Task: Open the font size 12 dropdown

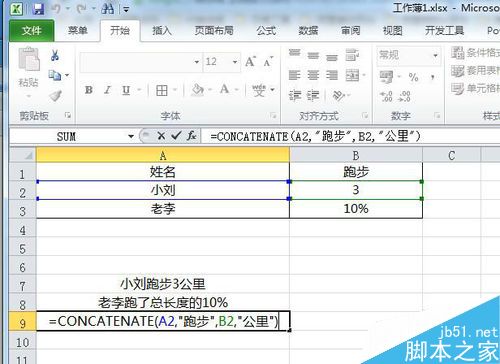Action: pyautogui.click(x=235, y=62)
